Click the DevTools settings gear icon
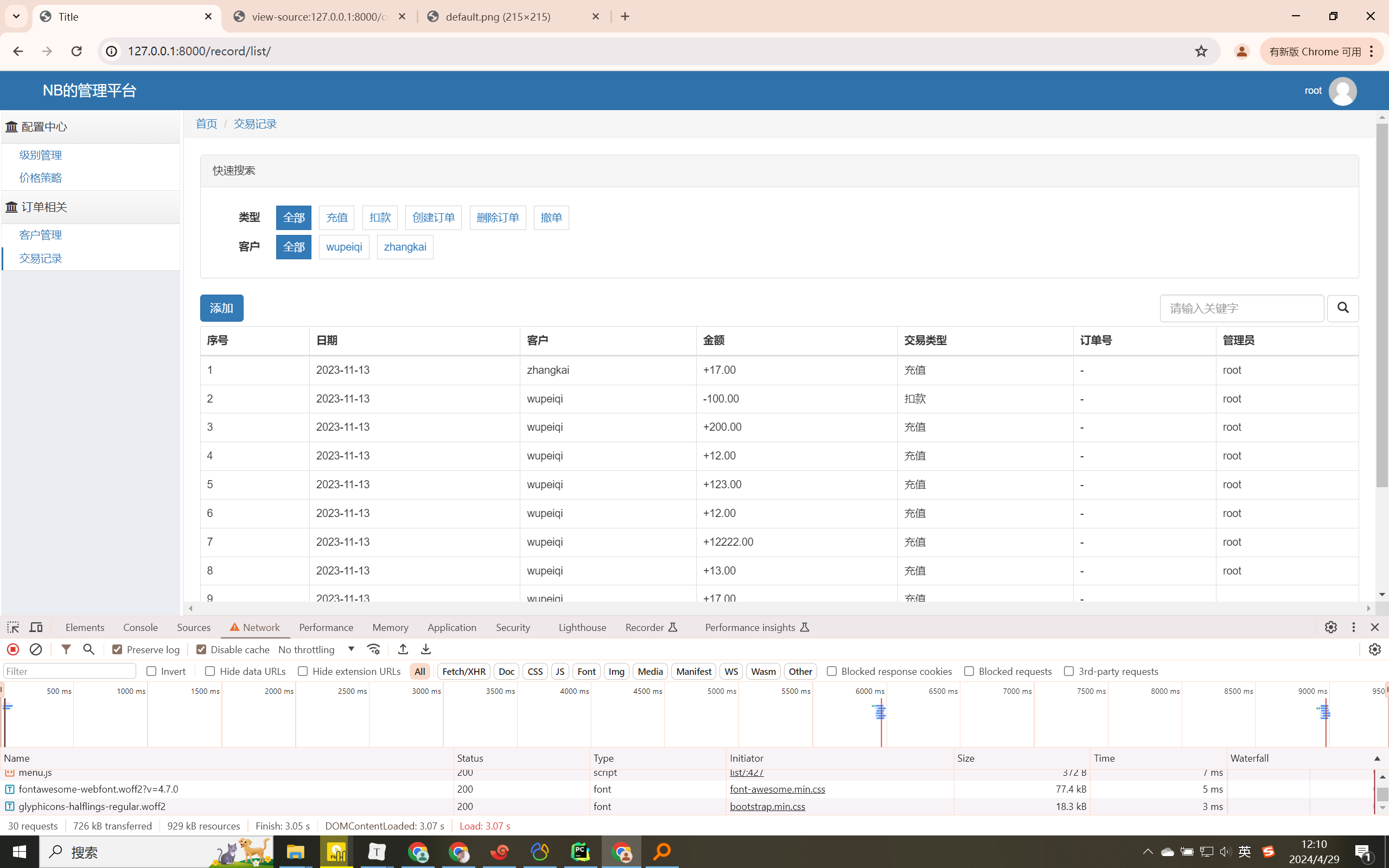This screenshot has height=868, width=1389. (x=1331, y=627)
